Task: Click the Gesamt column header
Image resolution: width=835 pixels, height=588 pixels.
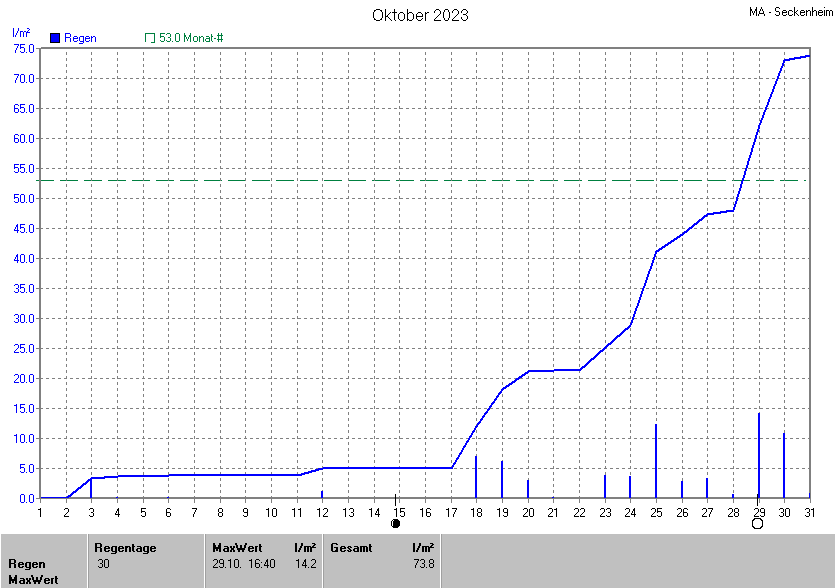Action: click(350, 548)
